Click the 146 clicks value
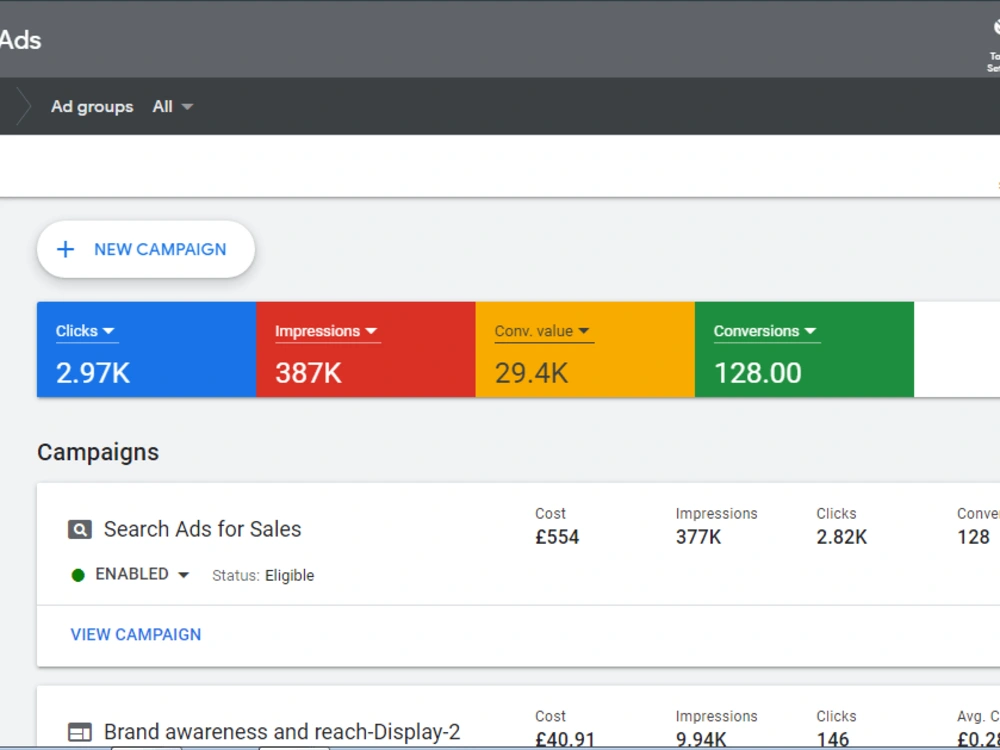 coord(833,740)
